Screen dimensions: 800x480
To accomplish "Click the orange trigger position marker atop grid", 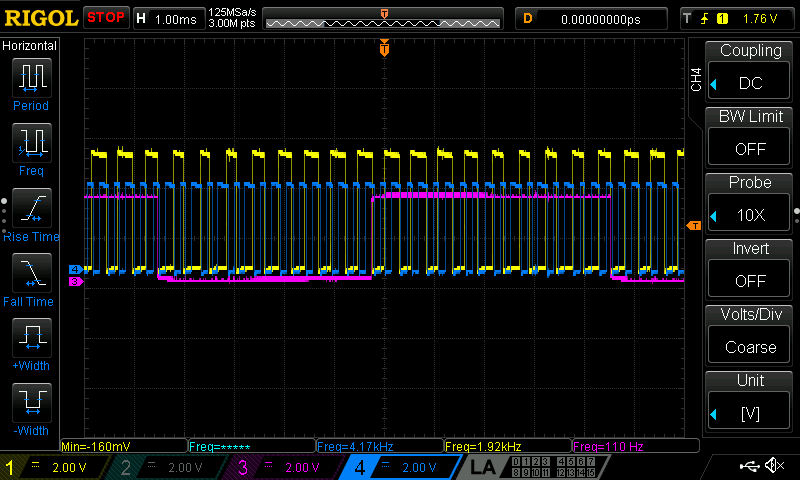I will 384,48.
